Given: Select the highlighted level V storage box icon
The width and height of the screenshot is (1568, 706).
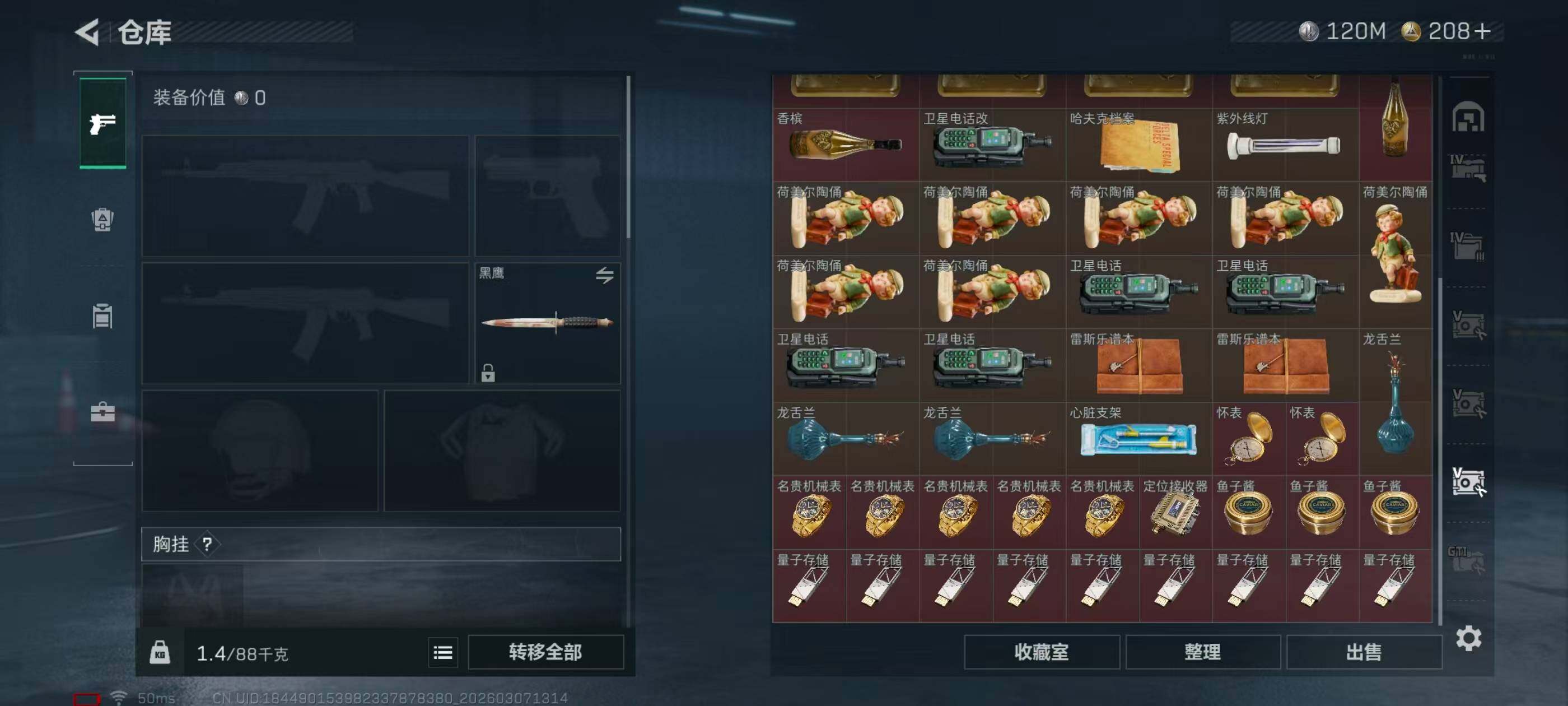Looking at the screenshot, I should click(x=1468, y=481).
